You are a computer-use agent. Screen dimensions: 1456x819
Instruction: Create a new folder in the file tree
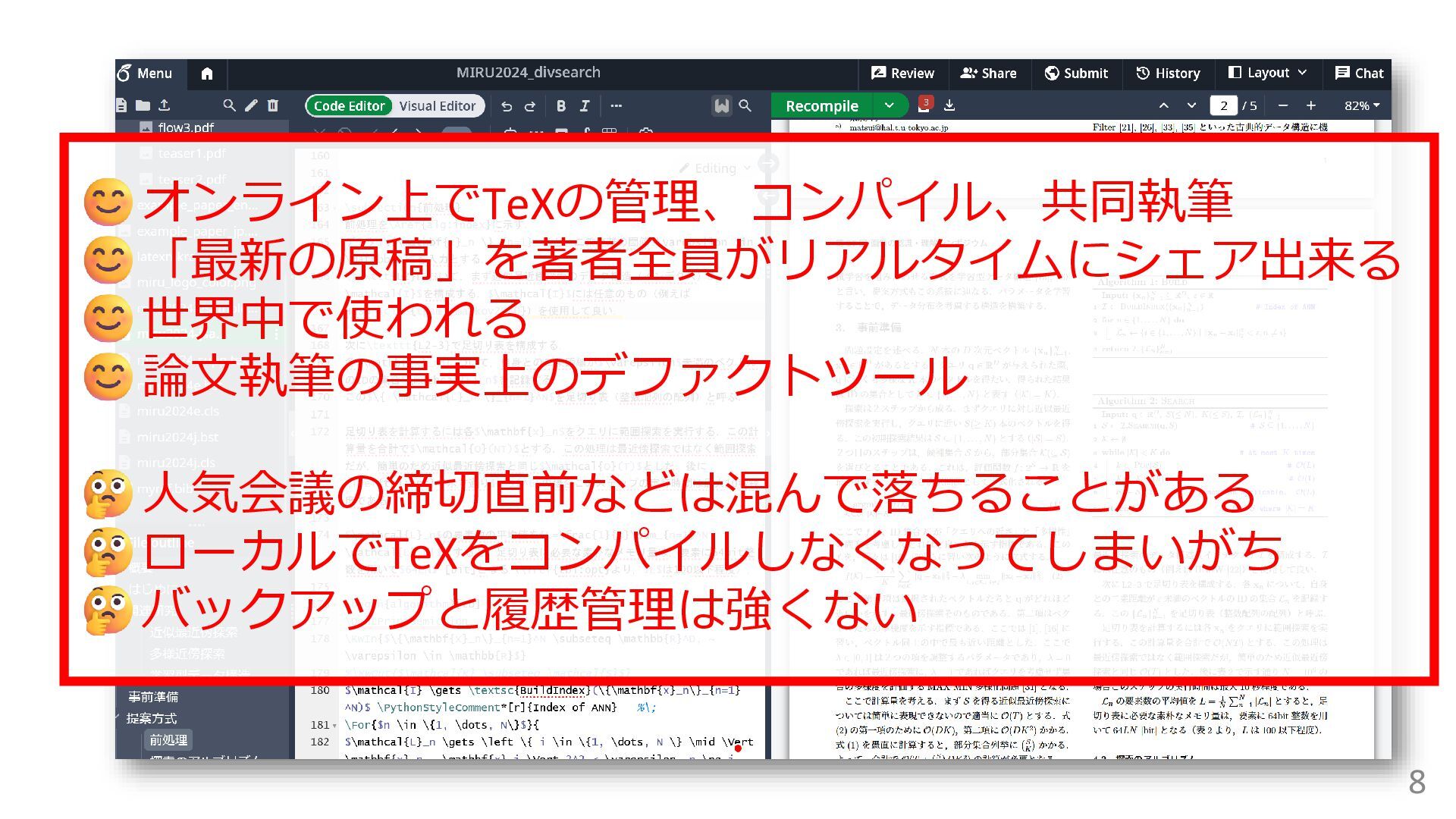(x=143, y=105)
